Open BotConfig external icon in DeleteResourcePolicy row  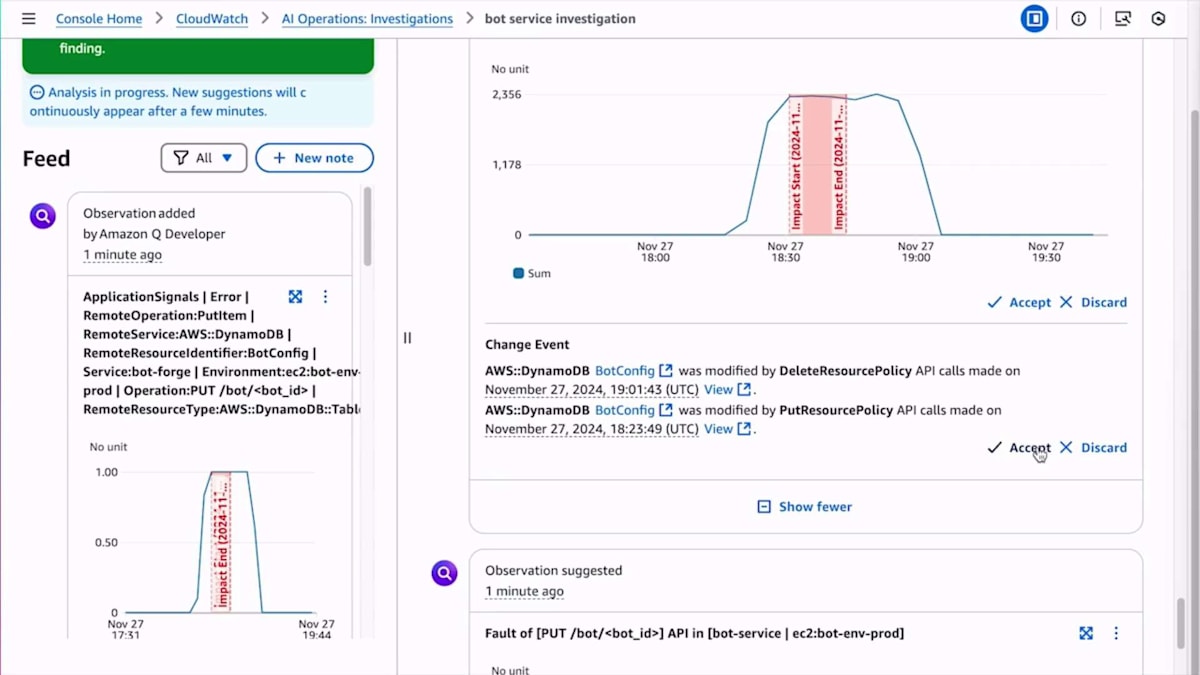pyautogui.click(x=666, y=371)
